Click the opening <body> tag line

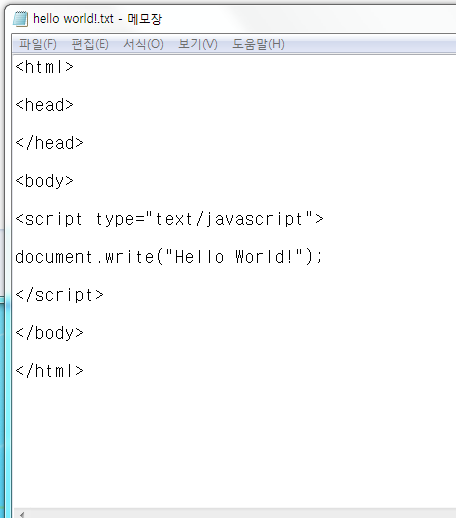tap(44, 181)
